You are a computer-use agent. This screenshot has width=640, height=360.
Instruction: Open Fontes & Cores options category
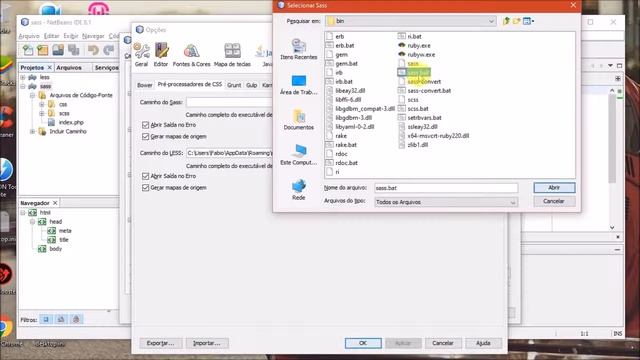pyautogui.click(x=191, y=55)
